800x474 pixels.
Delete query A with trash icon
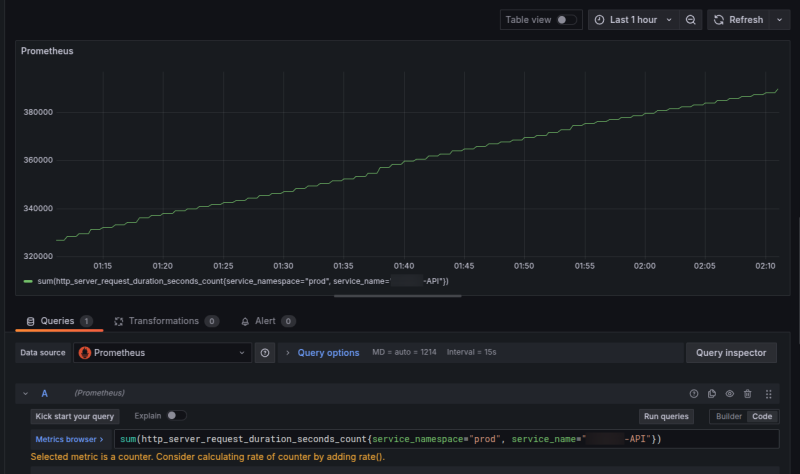coord(747,394)
